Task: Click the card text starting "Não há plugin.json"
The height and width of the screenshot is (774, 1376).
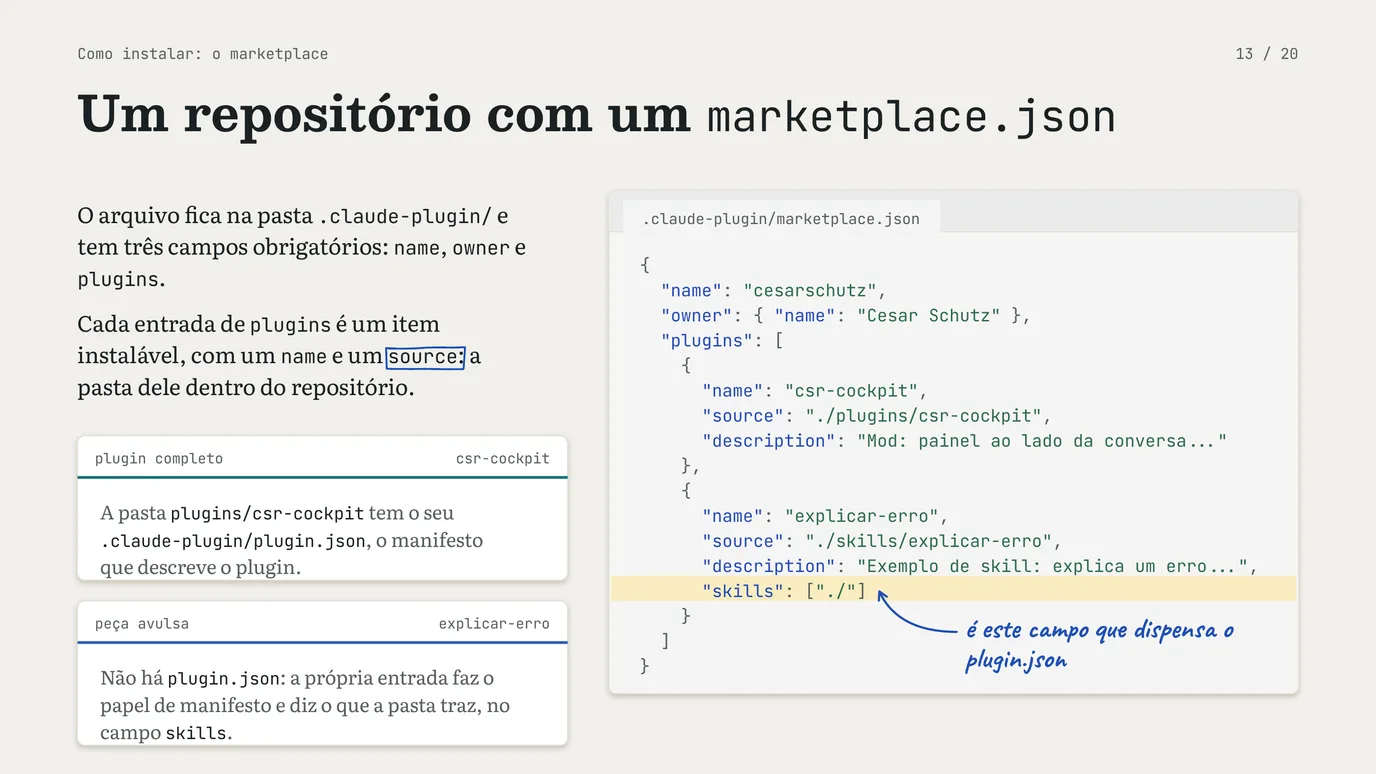Action: [305, 705]
